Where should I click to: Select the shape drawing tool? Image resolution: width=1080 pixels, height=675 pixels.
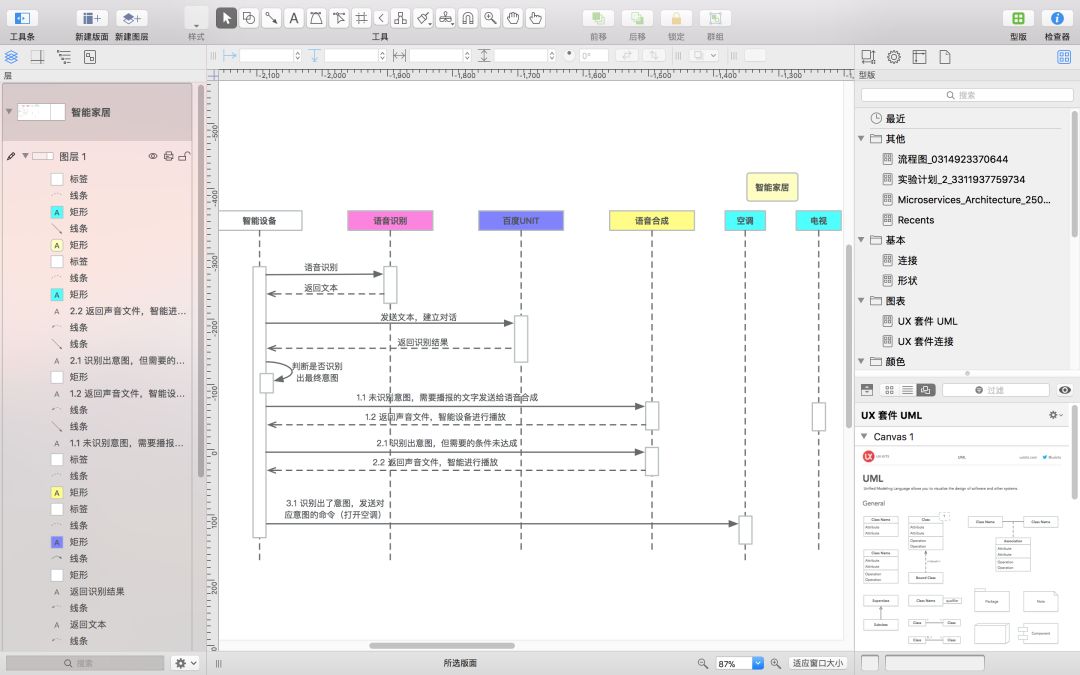(x=249, y=19)
